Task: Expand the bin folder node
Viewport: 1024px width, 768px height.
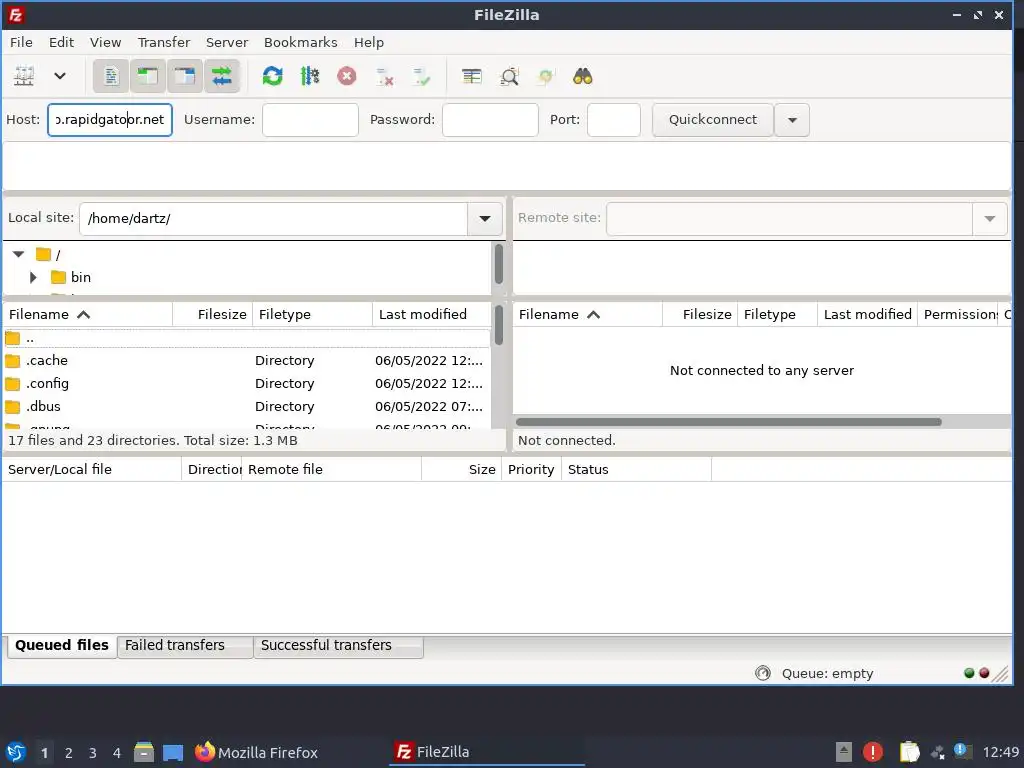Action: click(33, 277)
